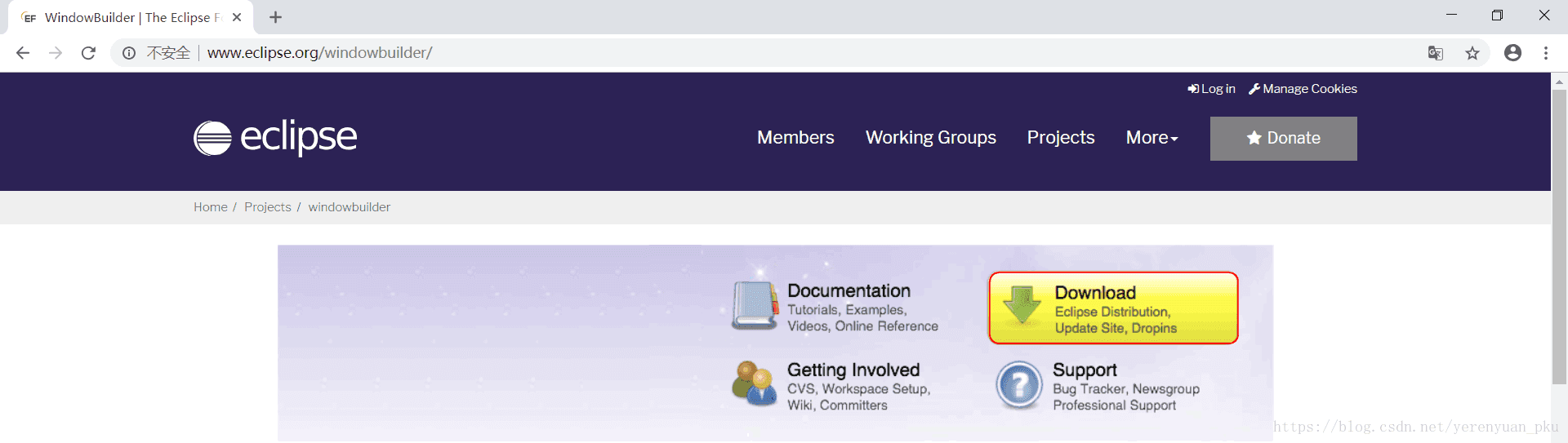Open the Getting Involved heading link
1568x443 pixels.
853,370
